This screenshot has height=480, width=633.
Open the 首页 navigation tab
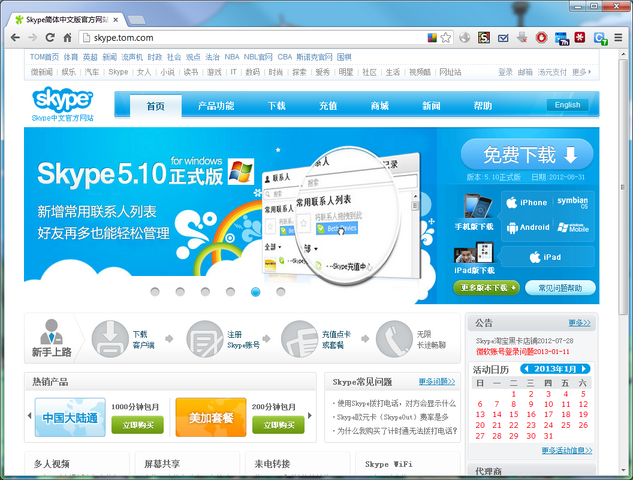click(155, 106)
